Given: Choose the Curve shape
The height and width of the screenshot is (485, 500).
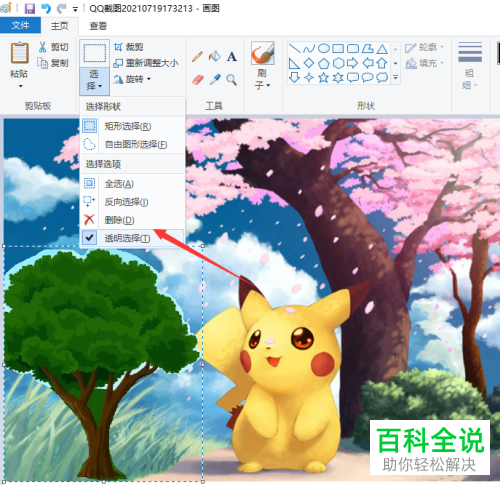Looking at the screenshot, I should [309, 49].
